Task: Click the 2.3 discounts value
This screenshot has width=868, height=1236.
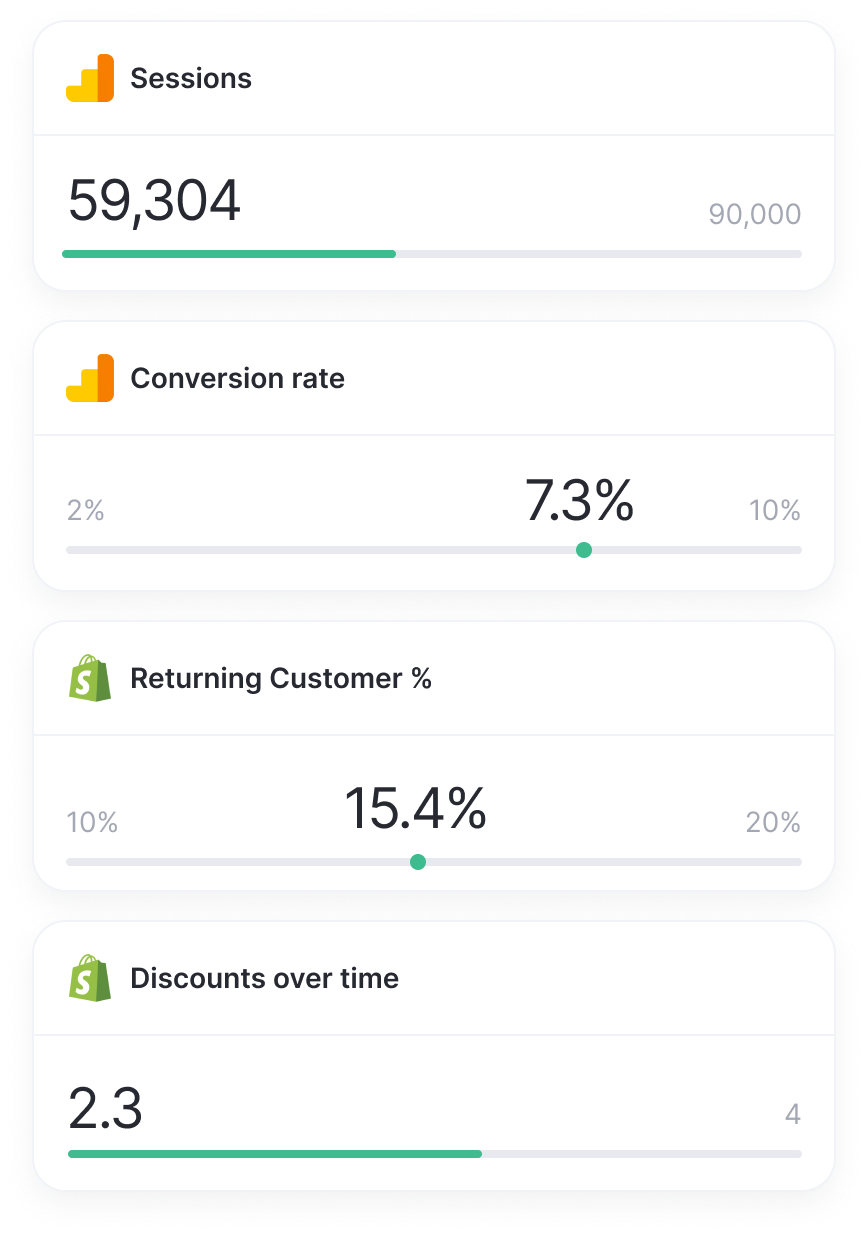Action: 105,1108
